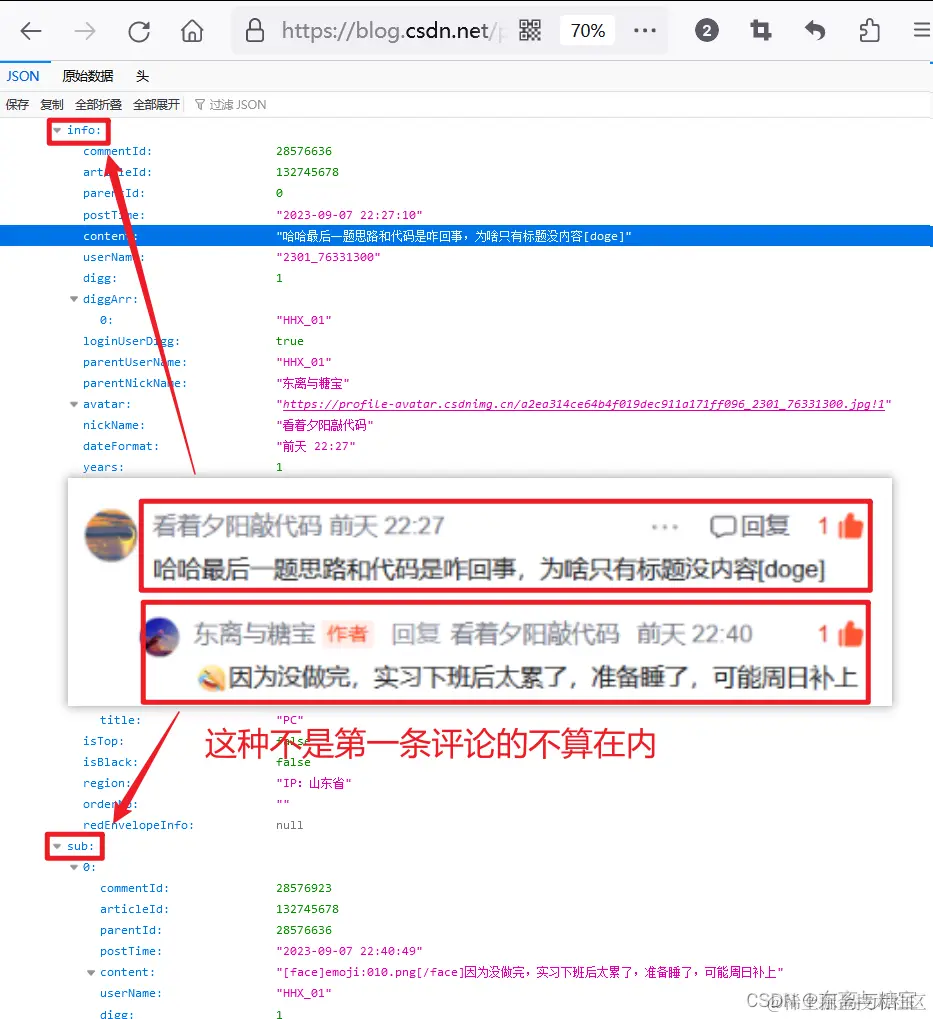Toggle the info node collapsed
Screen dimensions: 933x1019
58,130
